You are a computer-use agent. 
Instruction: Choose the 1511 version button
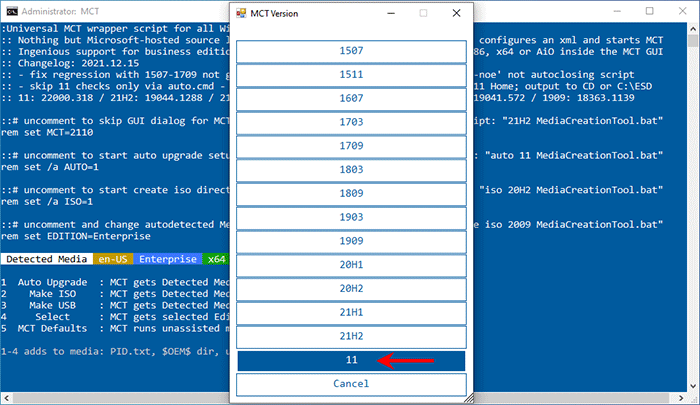click(x=351, y=75)
